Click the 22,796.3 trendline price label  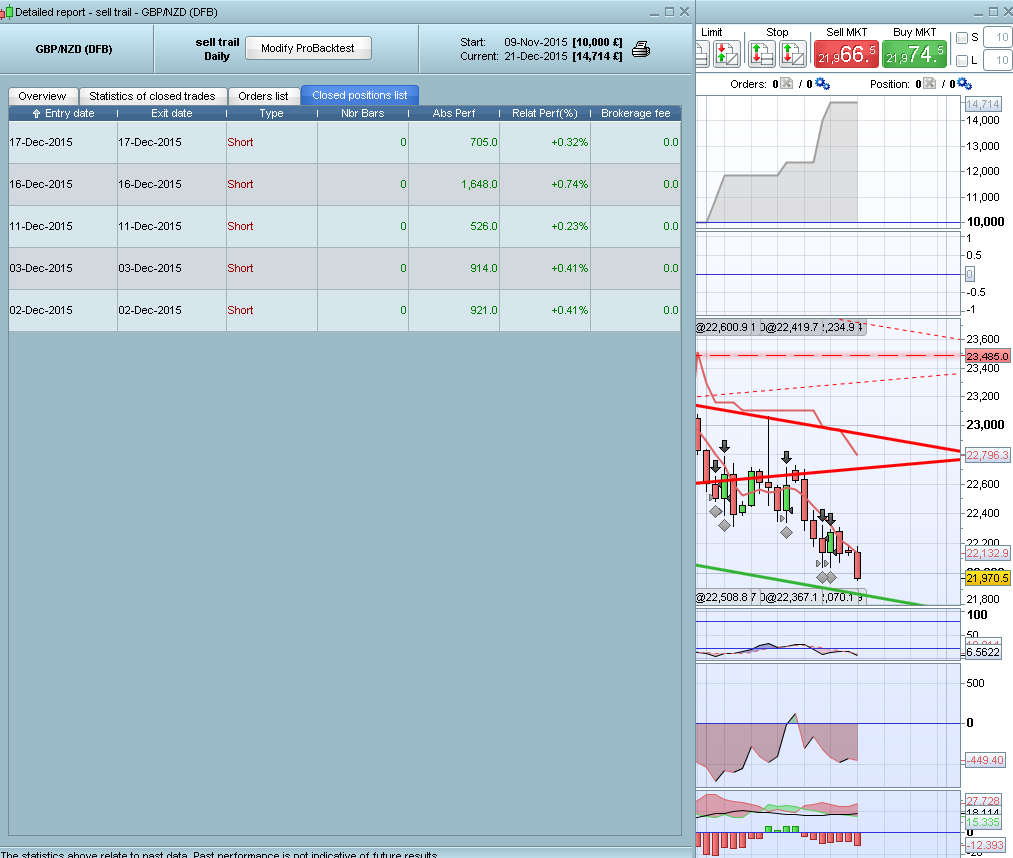987,455
